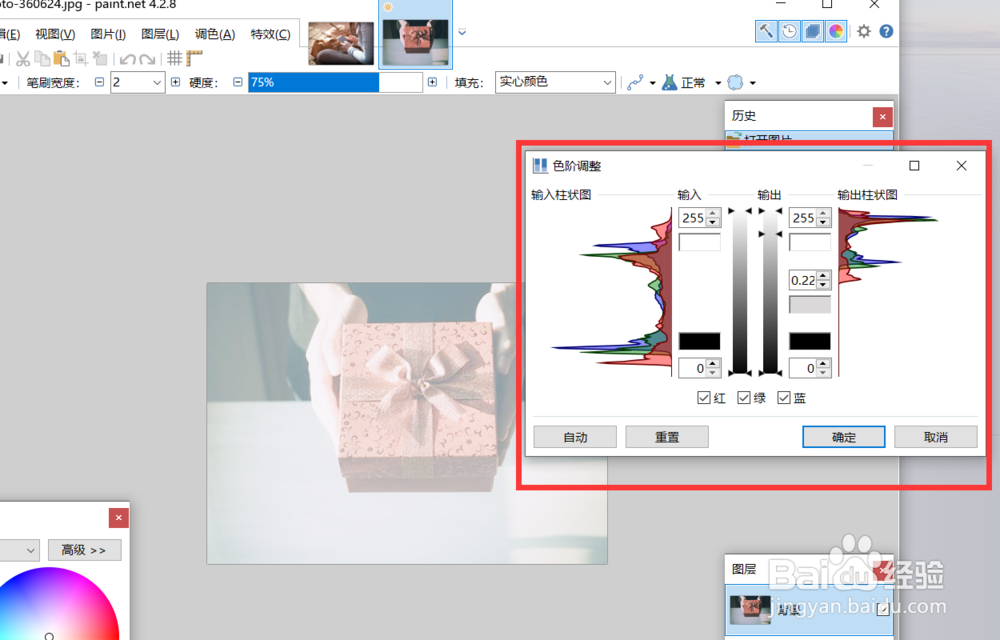The height and width of the screenshot is (640, 1000).
Task: Open the Layers window icon
Action: click(812, 31)
